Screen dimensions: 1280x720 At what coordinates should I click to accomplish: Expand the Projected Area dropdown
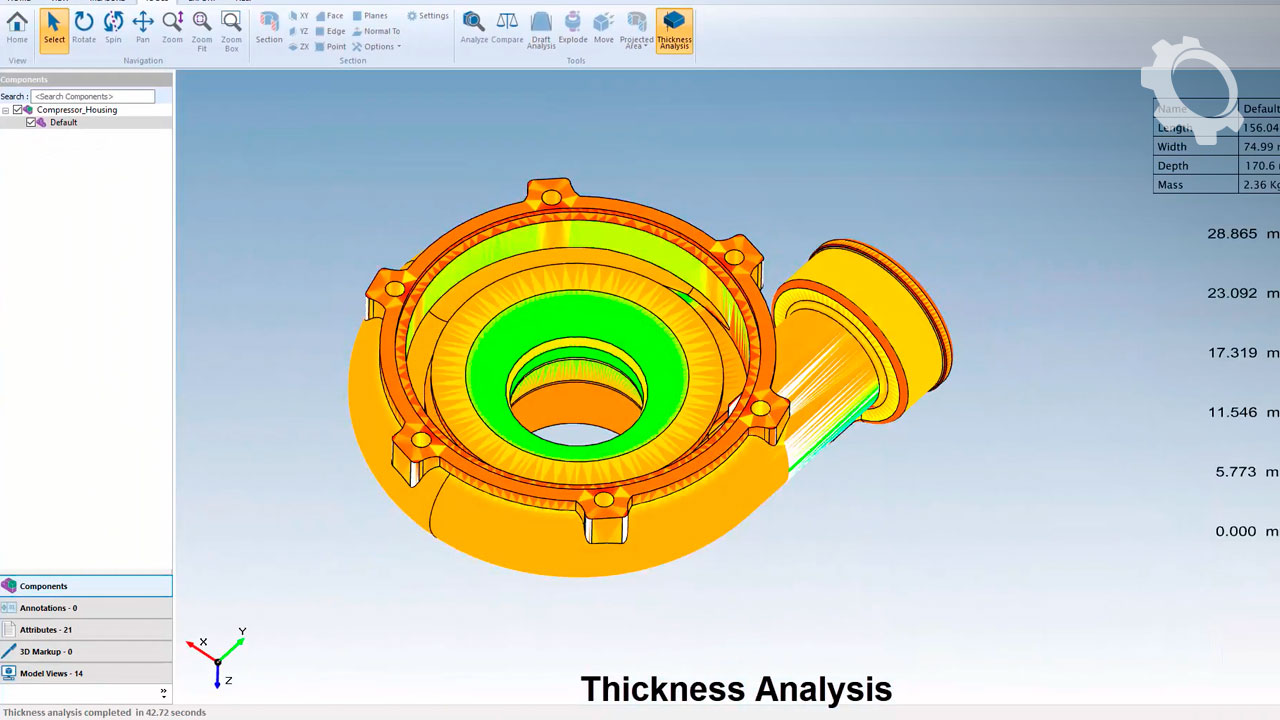[637, 30]
